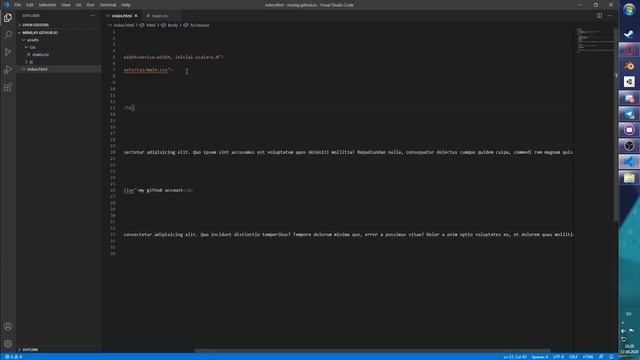Click the VS Code logo menu icon
Viewport: 640px width, 360px height.
tap(6, 5)
